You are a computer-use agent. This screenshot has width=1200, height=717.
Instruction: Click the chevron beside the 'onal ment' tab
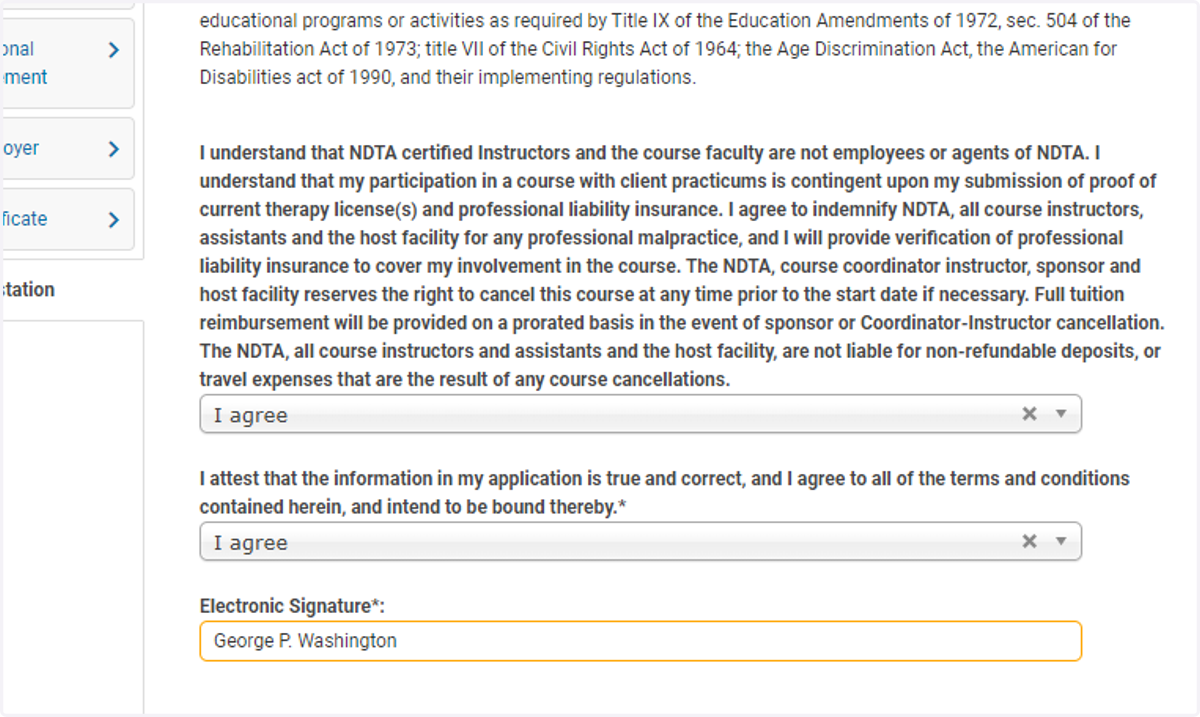point(113,50)
